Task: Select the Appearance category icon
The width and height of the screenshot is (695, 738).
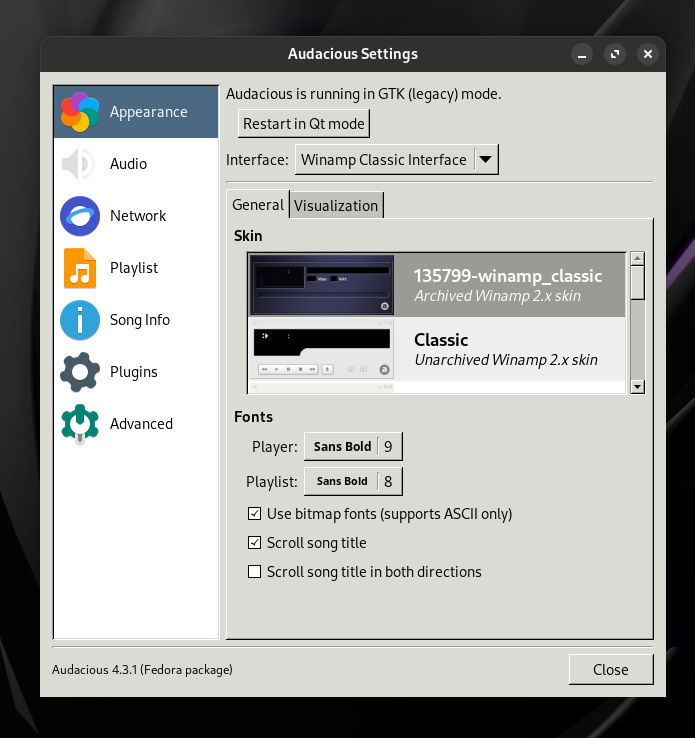Action: (x=80, y=112)
